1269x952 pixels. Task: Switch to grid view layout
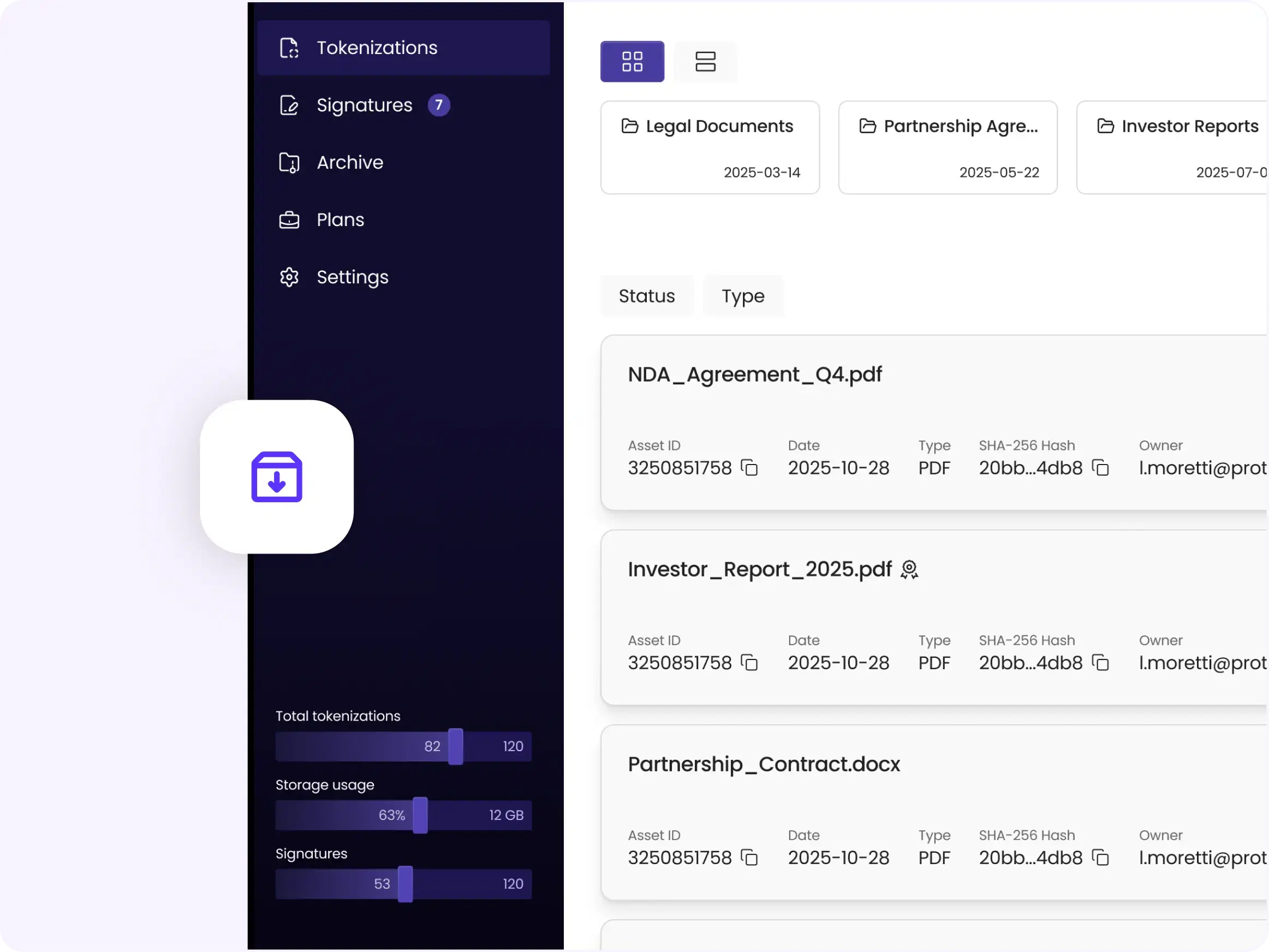point(632,61)
